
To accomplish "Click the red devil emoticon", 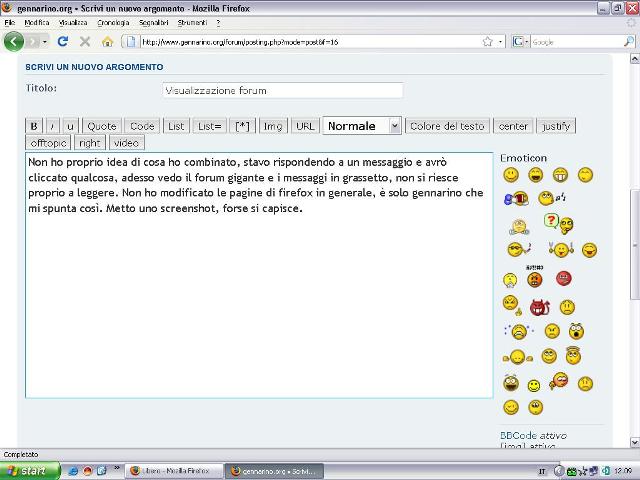I will 540,305.
